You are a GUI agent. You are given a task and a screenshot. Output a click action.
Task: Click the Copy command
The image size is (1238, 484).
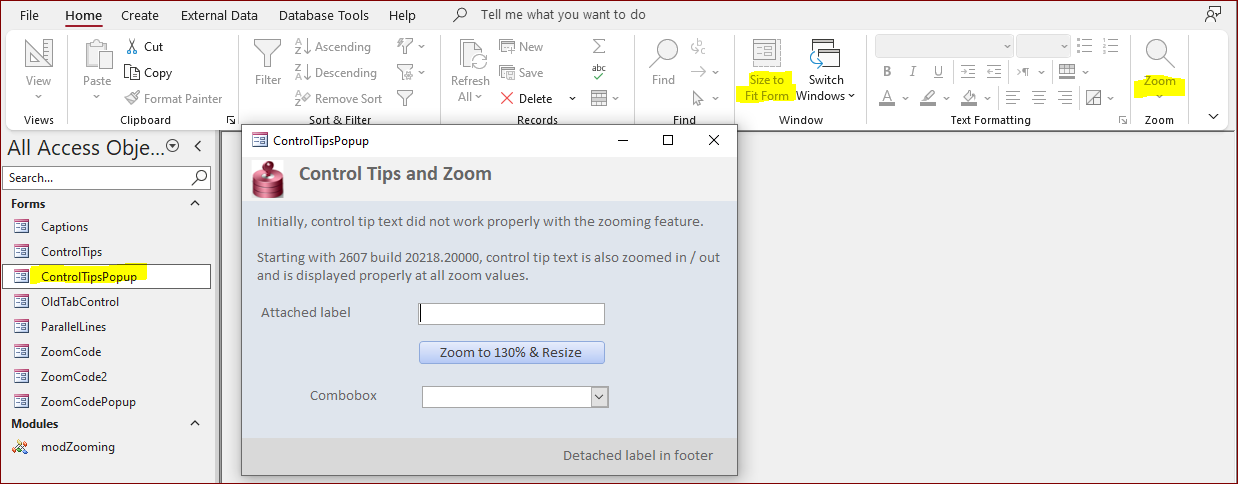click(148, 73)
